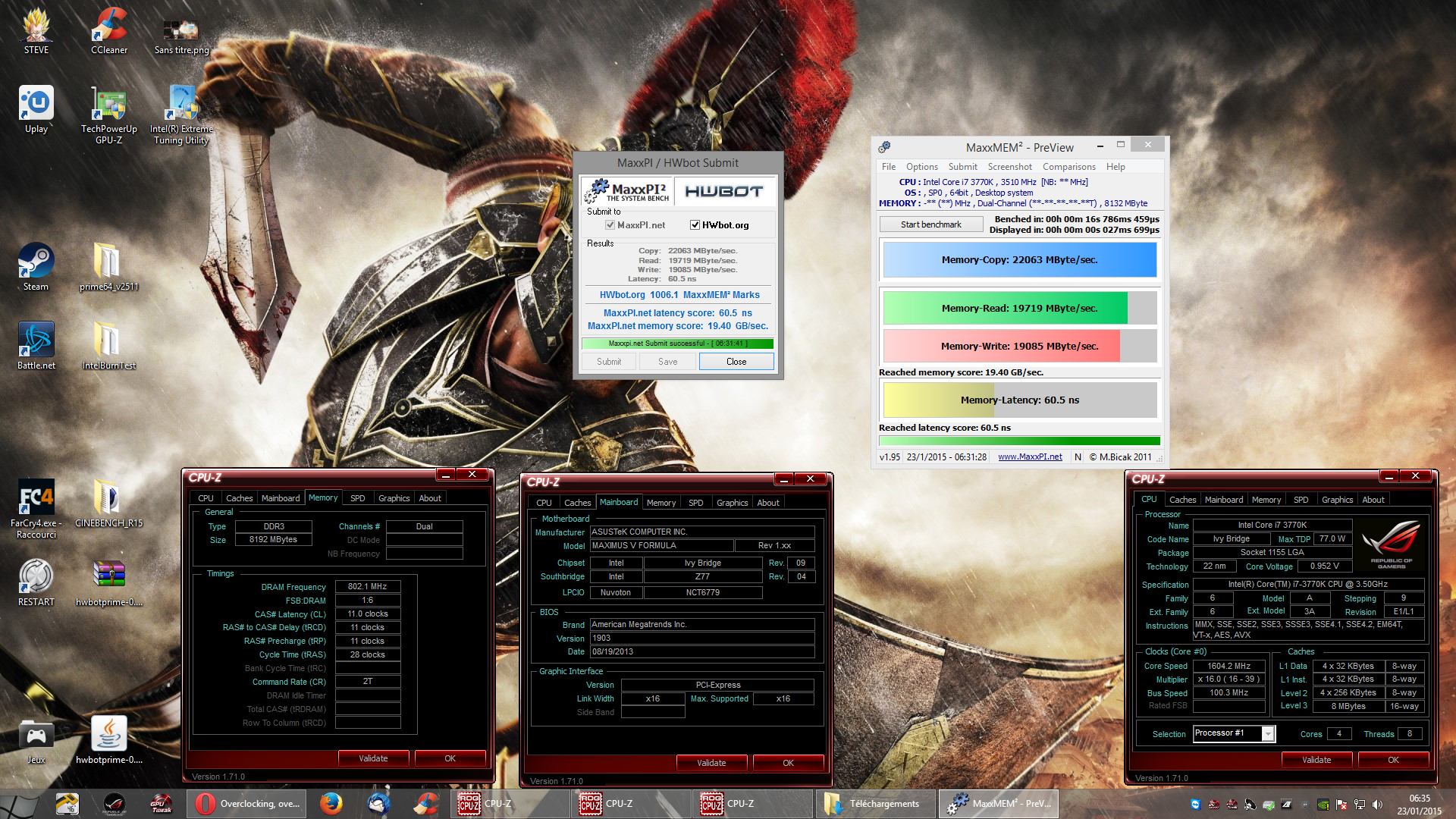Click the Core Speed 1604.2 MHz field
This screenshot has height=819, width=1456.
click(1228, 666)
